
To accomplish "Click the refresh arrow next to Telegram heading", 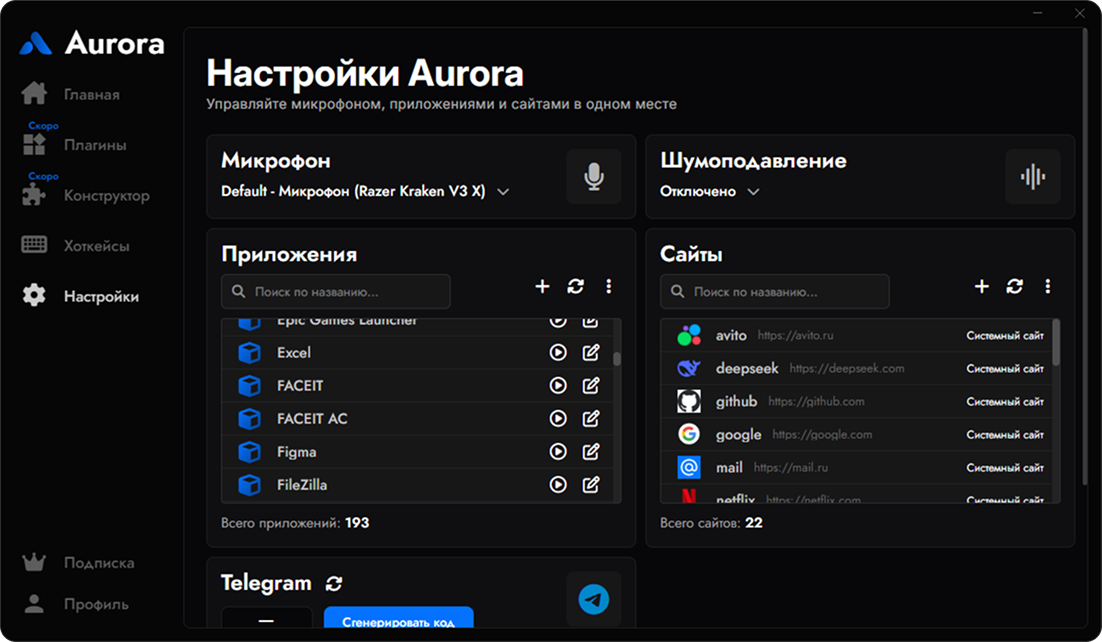I will coord(334,583).
